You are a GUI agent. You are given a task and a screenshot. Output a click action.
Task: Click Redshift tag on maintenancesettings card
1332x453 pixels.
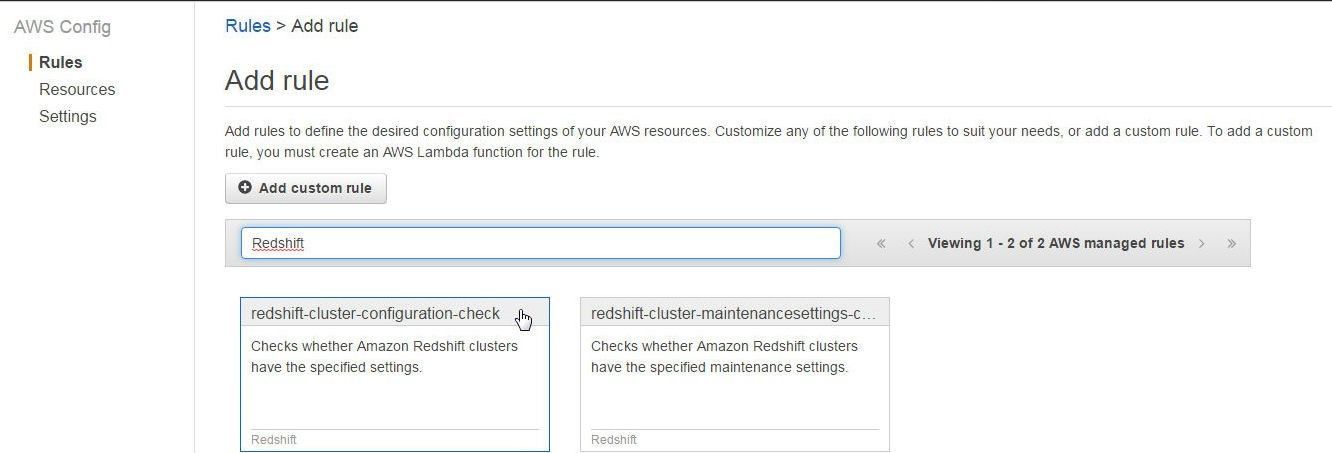(613, 440)
